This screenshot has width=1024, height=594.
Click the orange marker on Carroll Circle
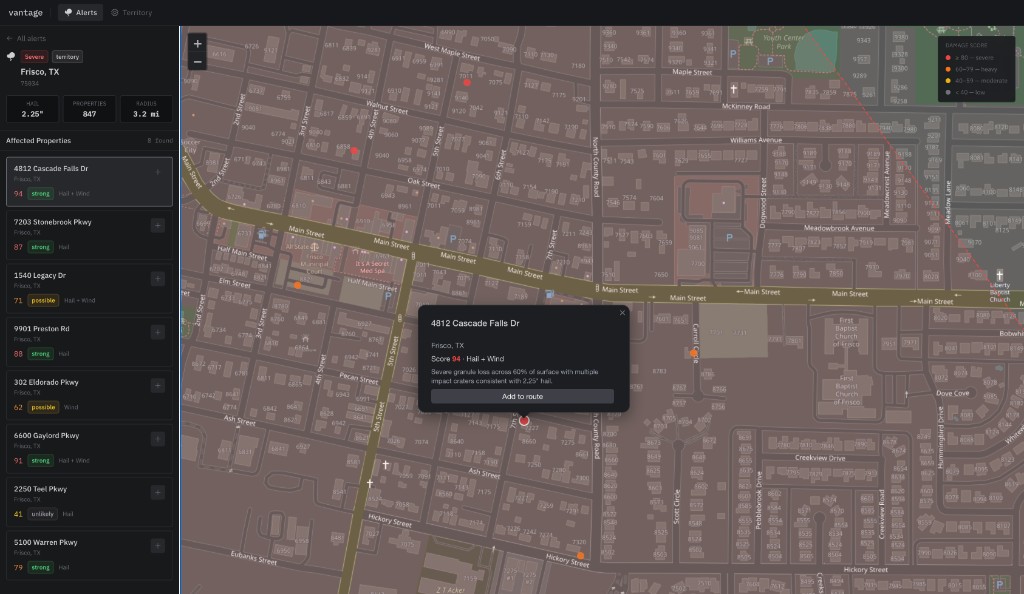click(x=694, y=353)
